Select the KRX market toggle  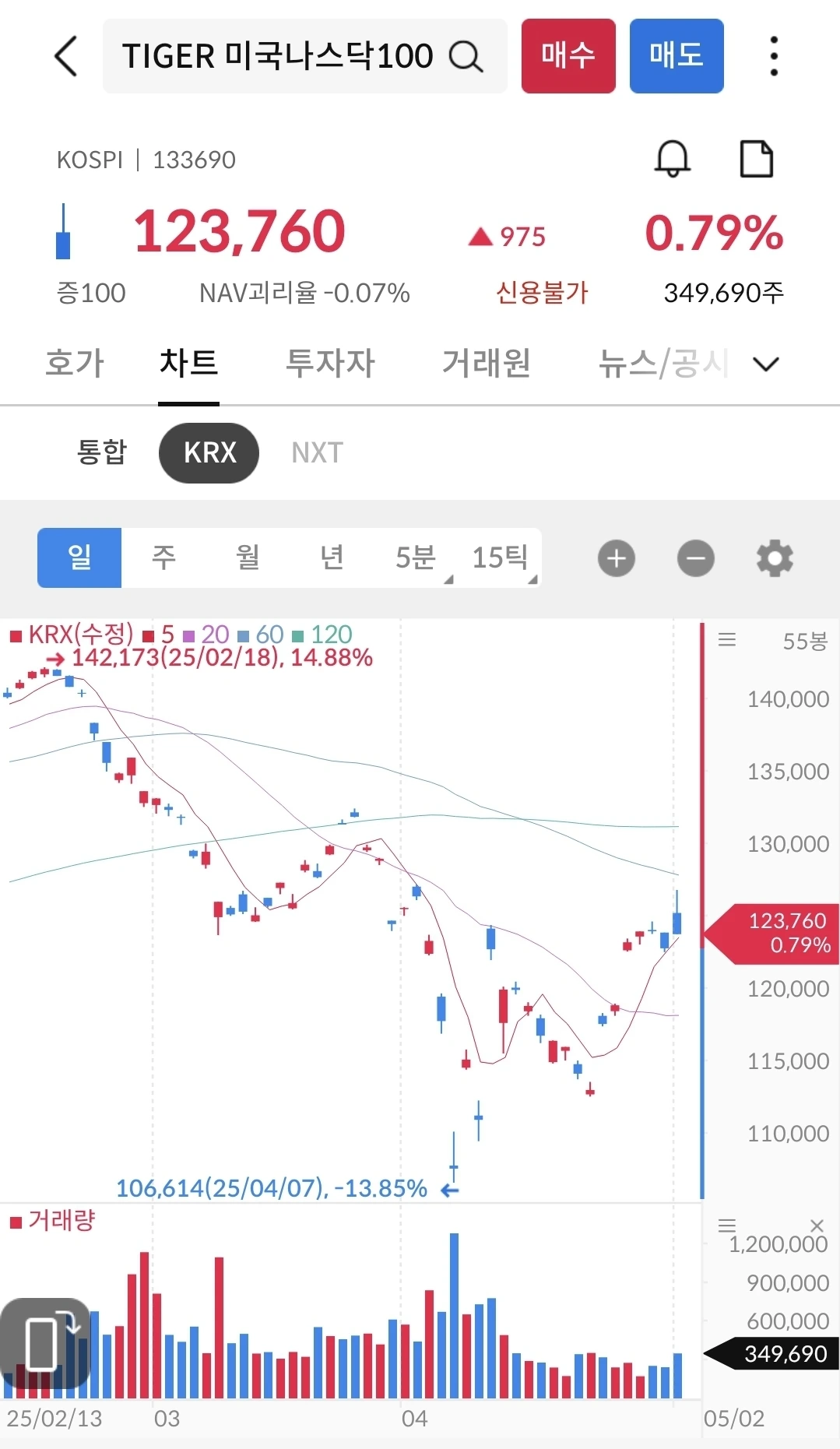tap(209, 452)
